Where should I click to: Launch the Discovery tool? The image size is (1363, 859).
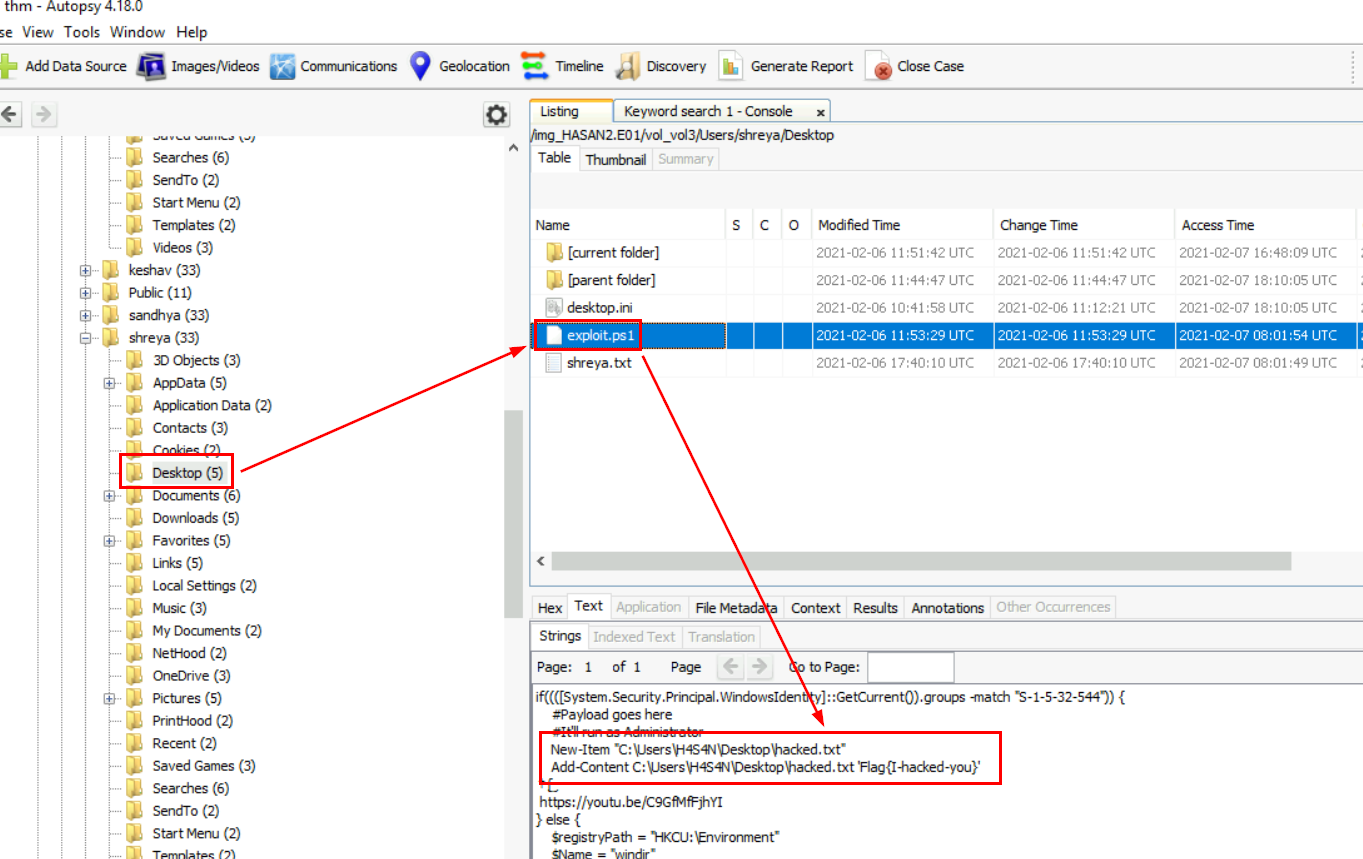[x=661, y=66]
